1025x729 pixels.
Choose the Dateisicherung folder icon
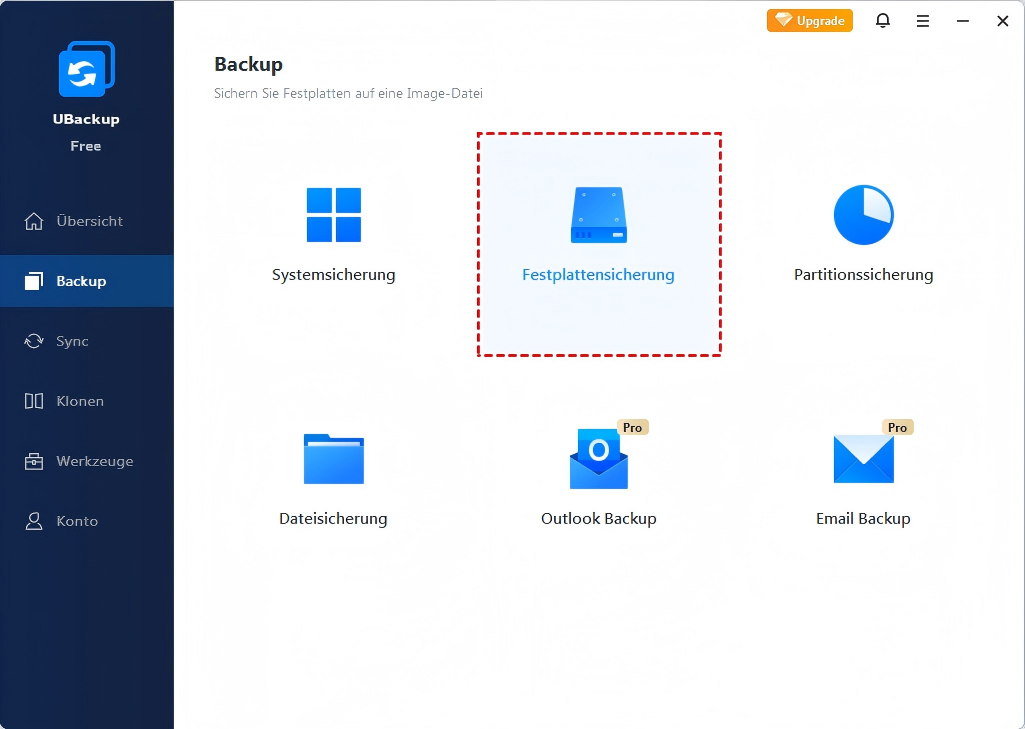(333, 460)
